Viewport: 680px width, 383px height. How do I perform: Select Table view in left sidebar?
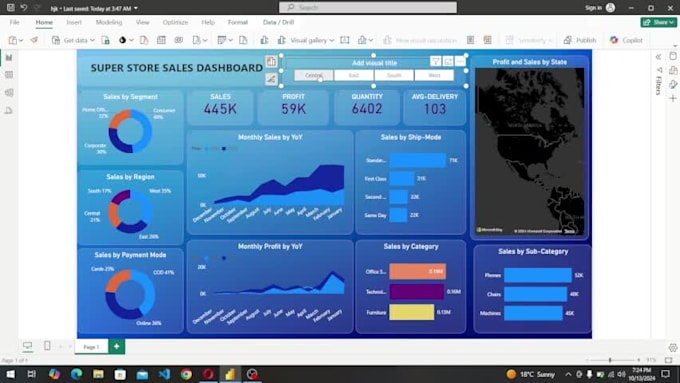tap(9, 75)
